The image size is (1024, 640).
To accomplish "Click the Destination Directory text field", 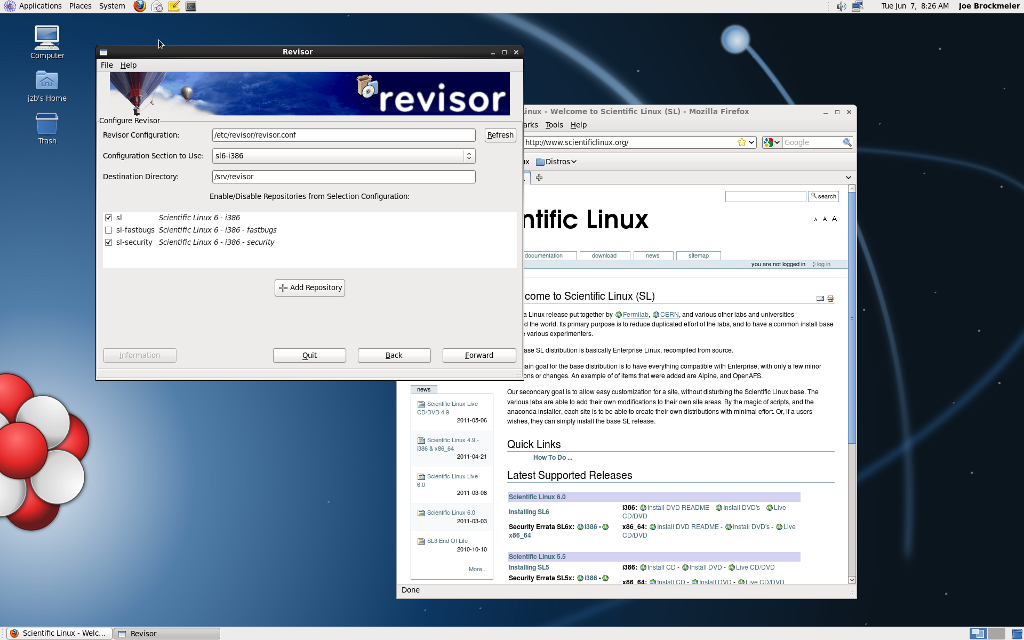I will pyautogui.click(x=342, y=177).
